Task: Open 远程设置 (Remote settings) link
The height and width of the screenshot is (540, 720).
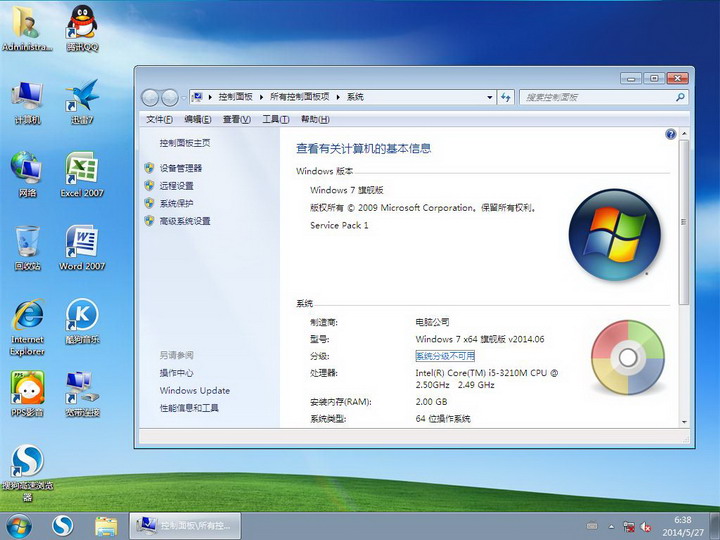Action: (x=176, y=186)
